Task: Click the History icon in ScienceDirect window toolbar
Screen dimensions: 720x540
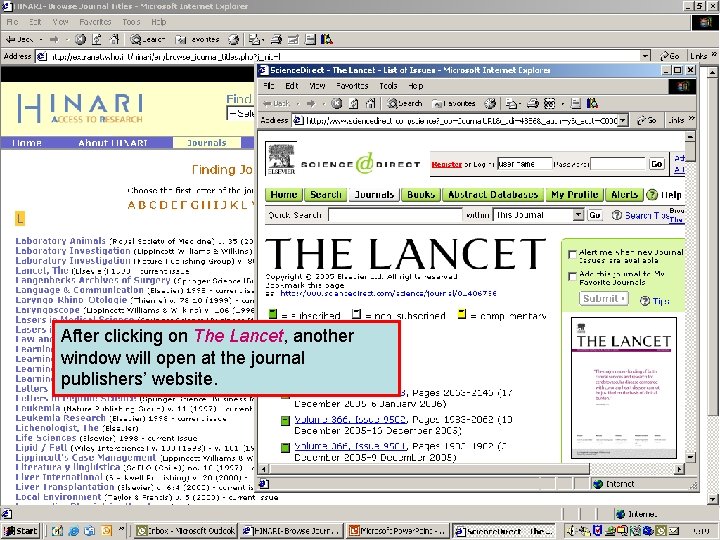Action: coord(490,103)
